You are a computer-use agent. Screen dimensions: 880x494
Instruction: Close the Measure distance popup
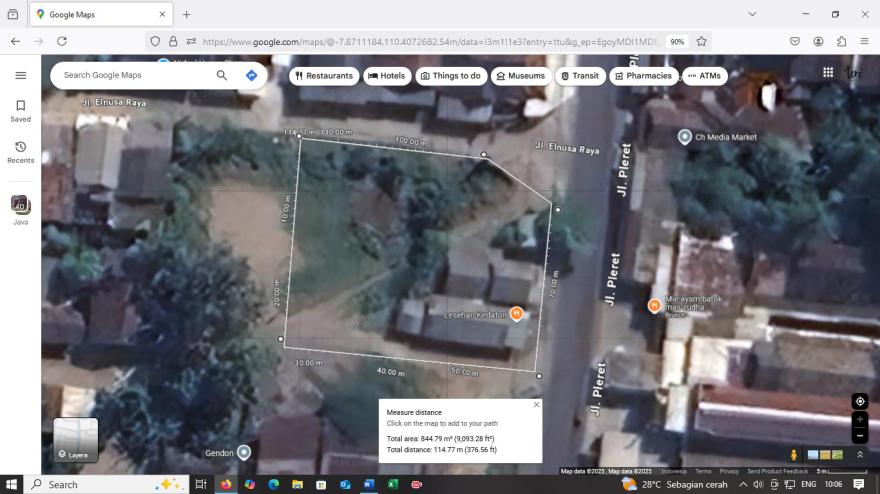(x=536, y=405)
